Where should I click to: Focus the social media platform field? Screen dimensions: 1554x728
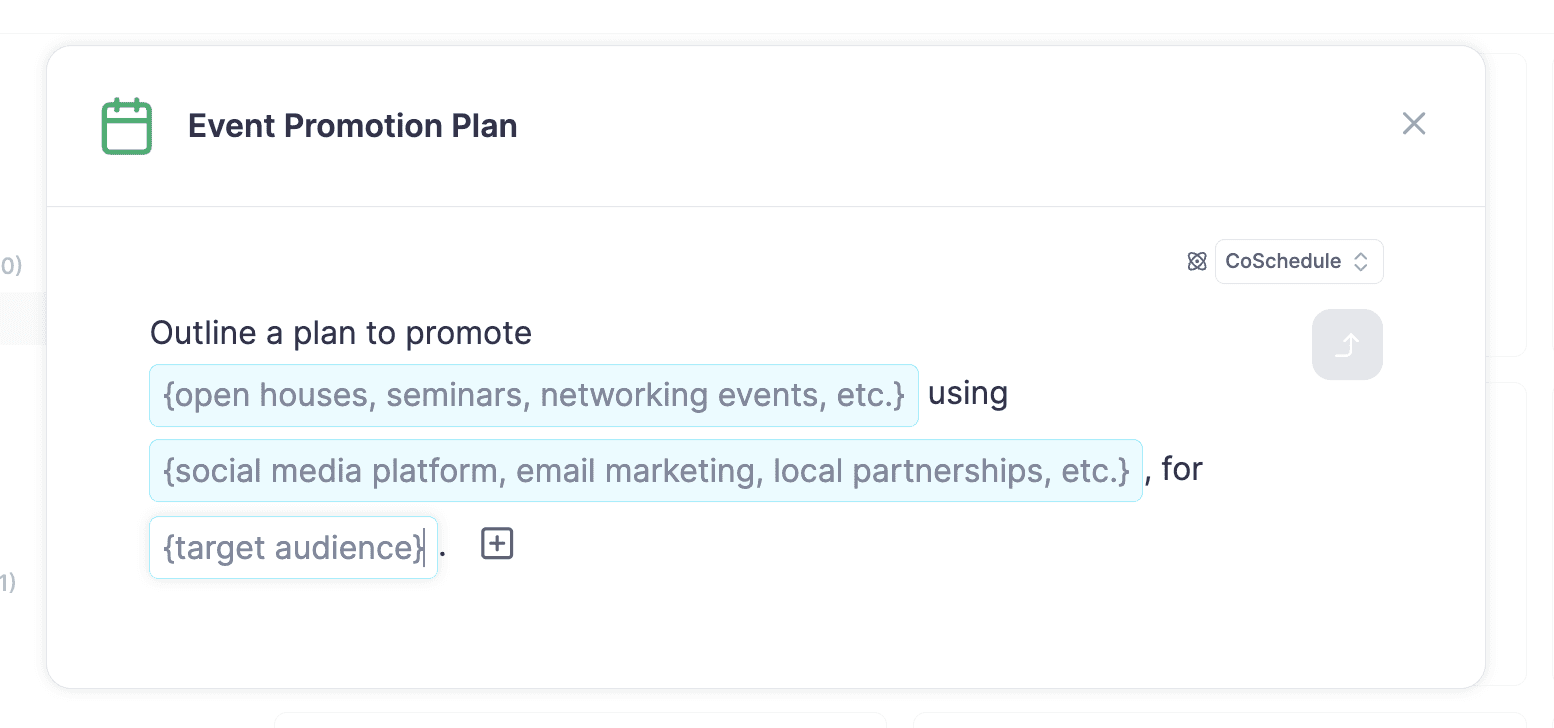point(645,471)
